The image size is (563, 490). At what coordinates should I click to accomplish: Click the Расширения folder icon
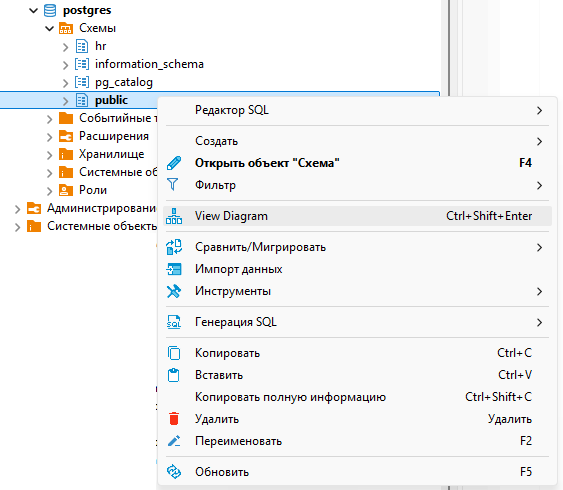click(66, 136)
